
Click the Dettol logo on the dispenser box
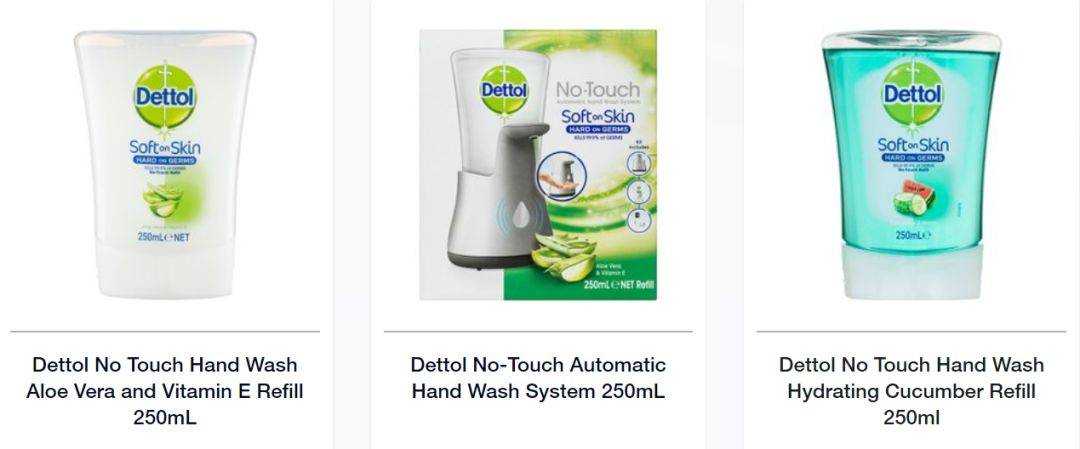[504, 90]
